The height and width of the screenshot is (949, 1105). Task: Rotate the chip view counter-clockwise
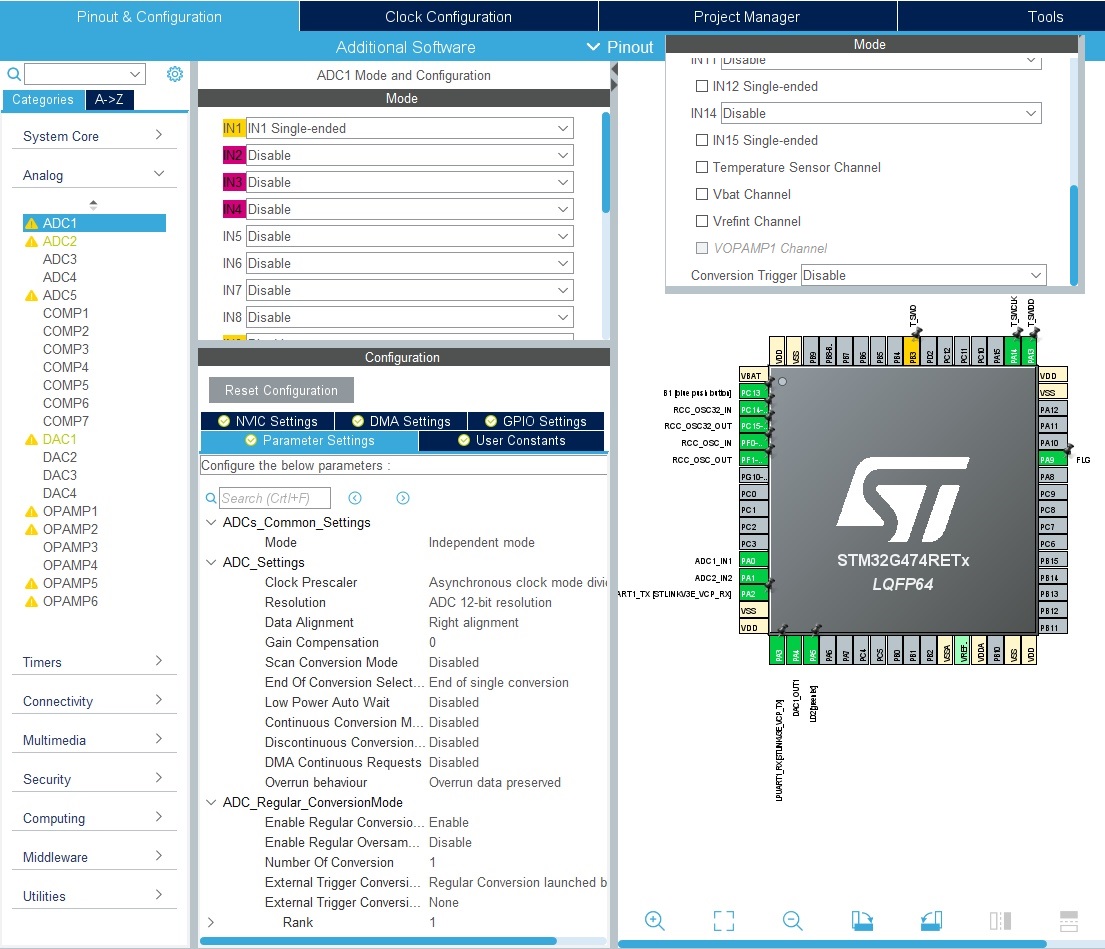(931, 920)
